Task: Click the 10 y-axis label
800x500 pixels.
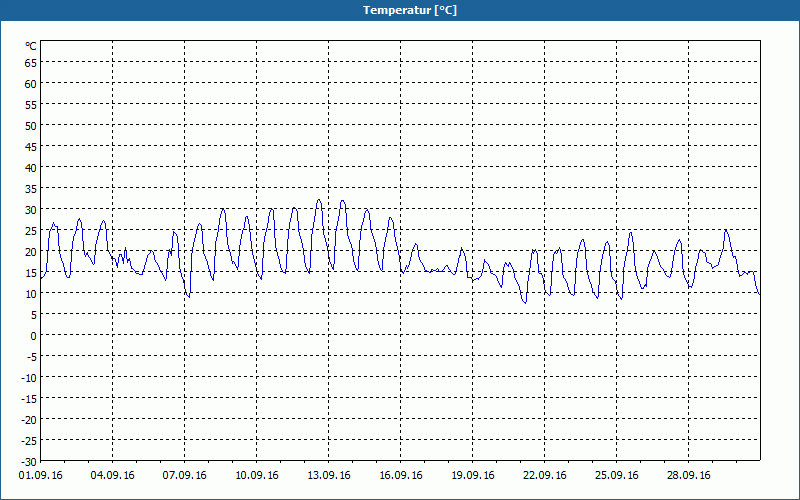Action: click(31, 293)
